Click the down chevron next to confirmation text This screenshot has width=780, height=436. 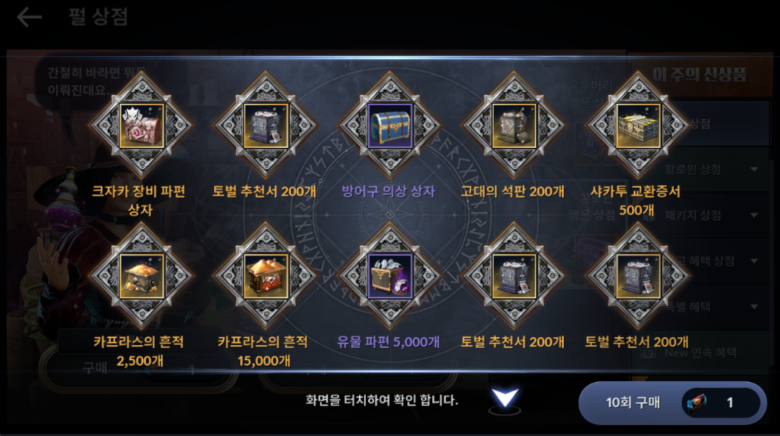click(505, 399)
